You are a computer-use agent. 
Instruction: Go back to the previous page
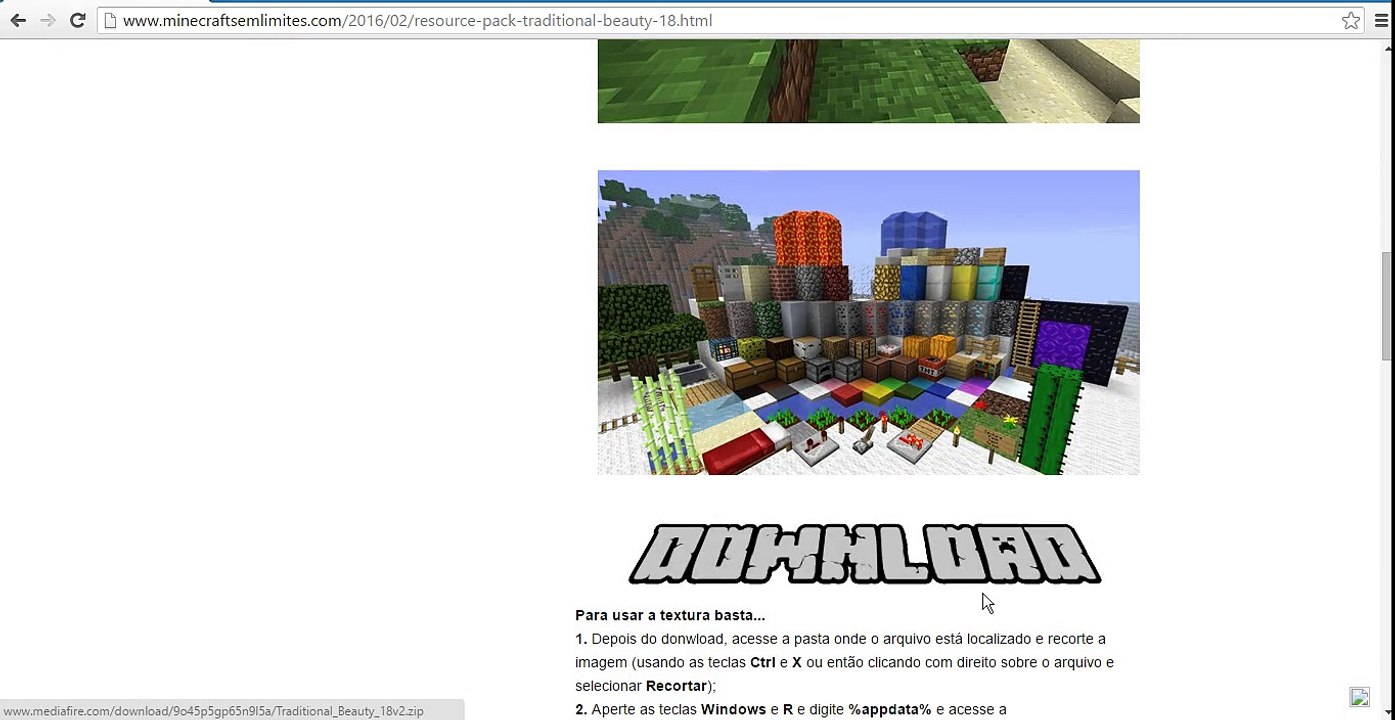18,20
